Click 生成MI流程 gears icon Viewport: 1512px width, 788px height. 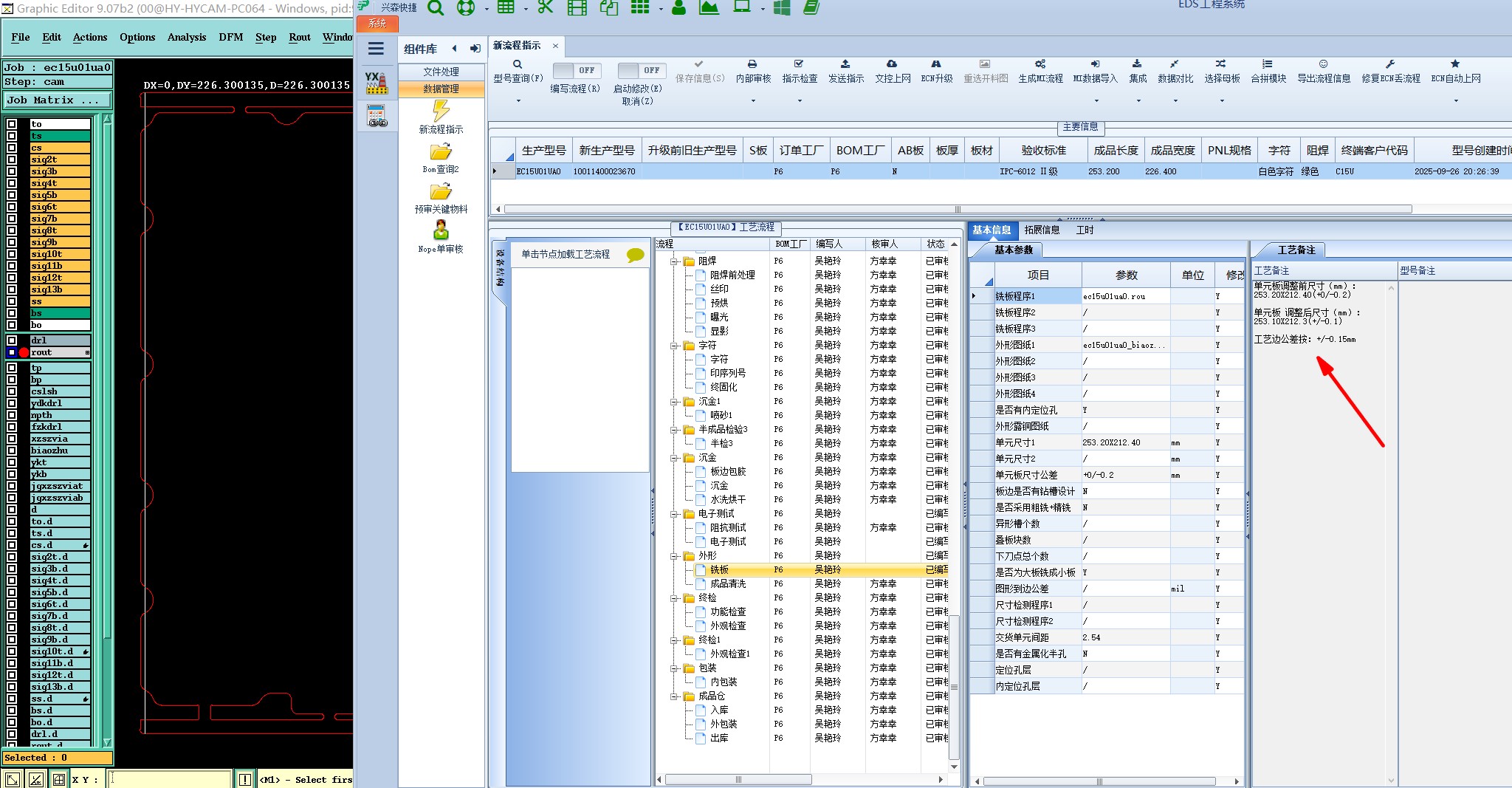(x=1040, y=64)
